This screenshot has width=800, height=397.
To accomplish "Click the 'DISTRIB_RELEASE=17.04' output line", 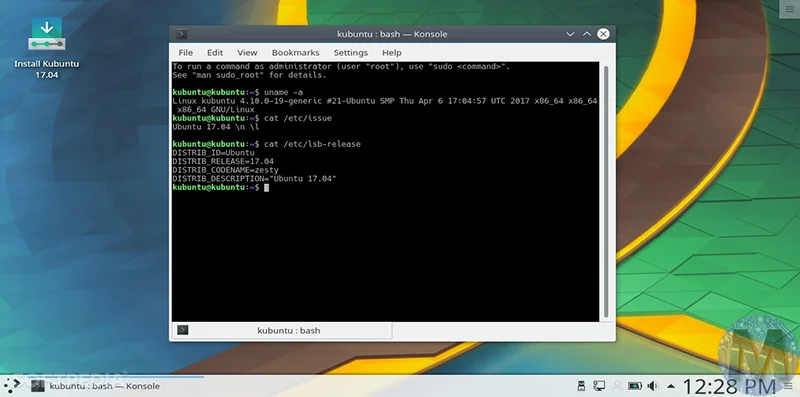I will click(x=223, y=161).
